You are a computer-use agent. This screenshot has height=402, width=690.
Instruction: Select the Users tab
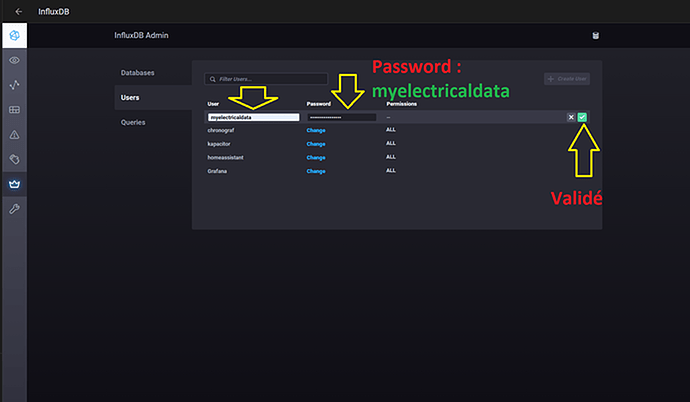[153, 98]
